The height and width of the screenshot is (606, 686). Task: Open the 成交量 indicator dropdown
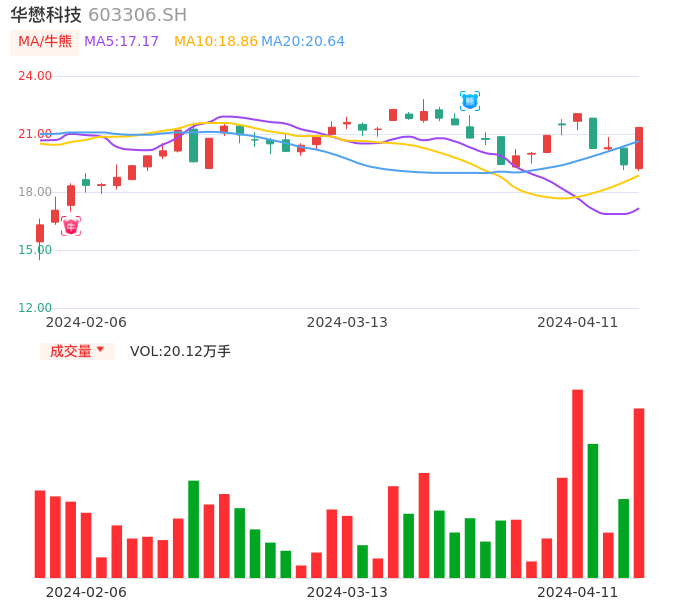tap(77, 351)
